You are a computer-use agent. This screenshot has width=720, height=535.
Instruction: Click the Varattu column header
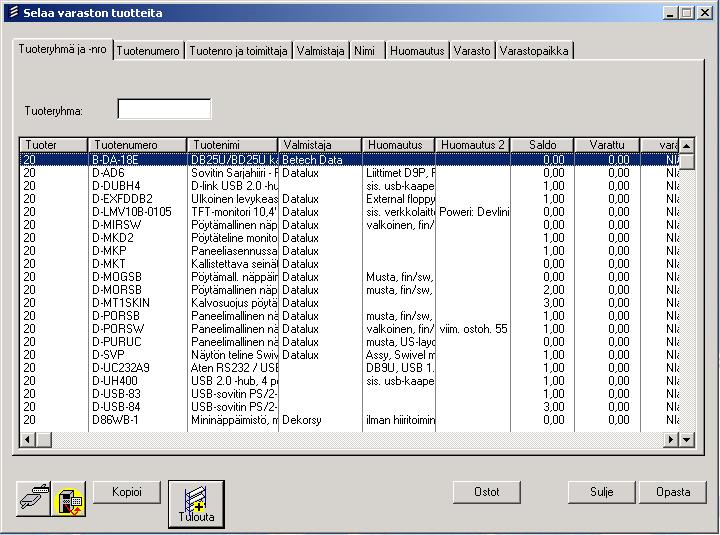[x=607, y=145]
